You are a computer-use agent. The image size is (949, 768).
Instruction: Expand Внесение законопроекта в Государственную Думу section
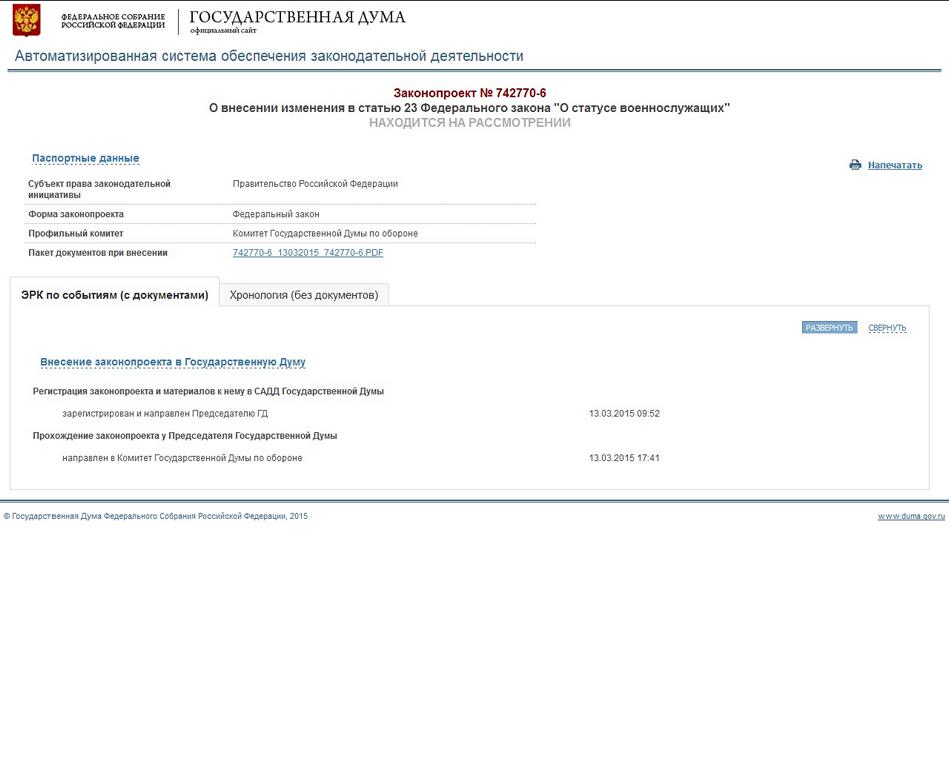(x=172, y=362)
